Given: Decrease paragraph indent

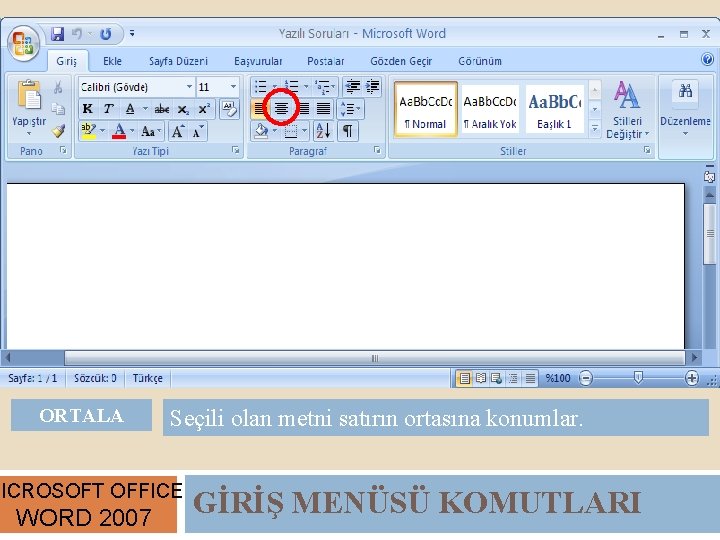Looking at the screenshot, I should (353, 86).
